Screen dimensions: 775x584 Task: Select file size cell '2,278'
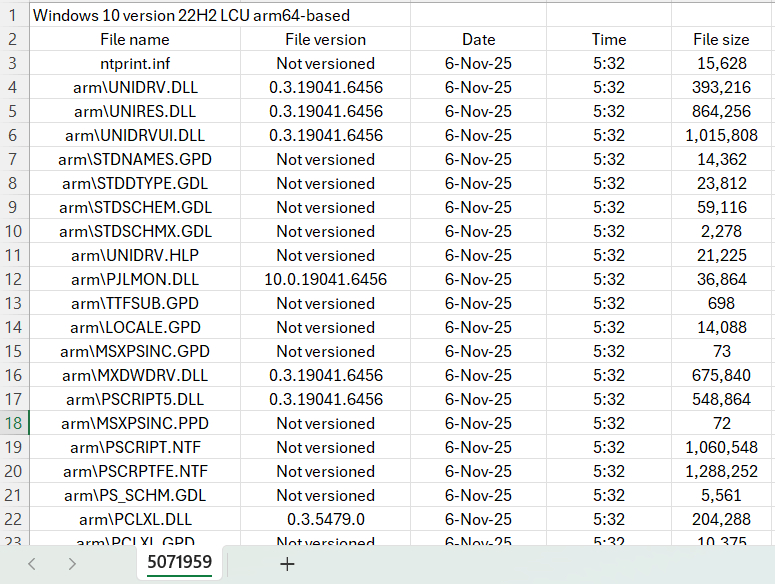point(722,231)
